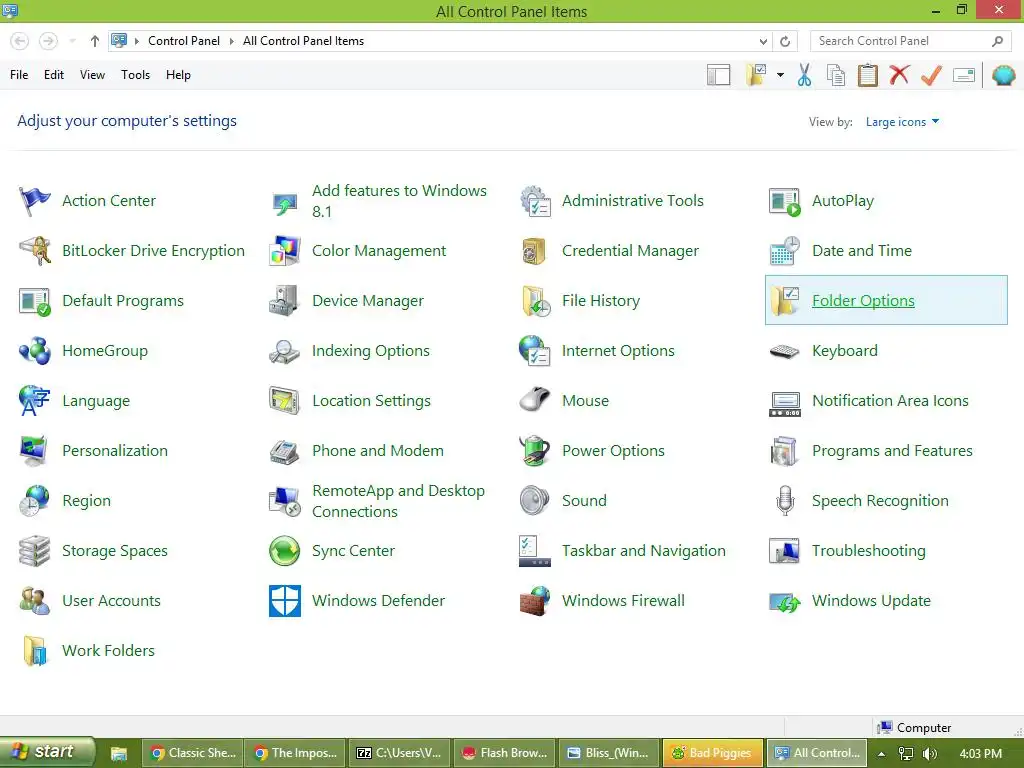
Task: Click the Start button
Action: pyautogui.click(x=46, y=752)
